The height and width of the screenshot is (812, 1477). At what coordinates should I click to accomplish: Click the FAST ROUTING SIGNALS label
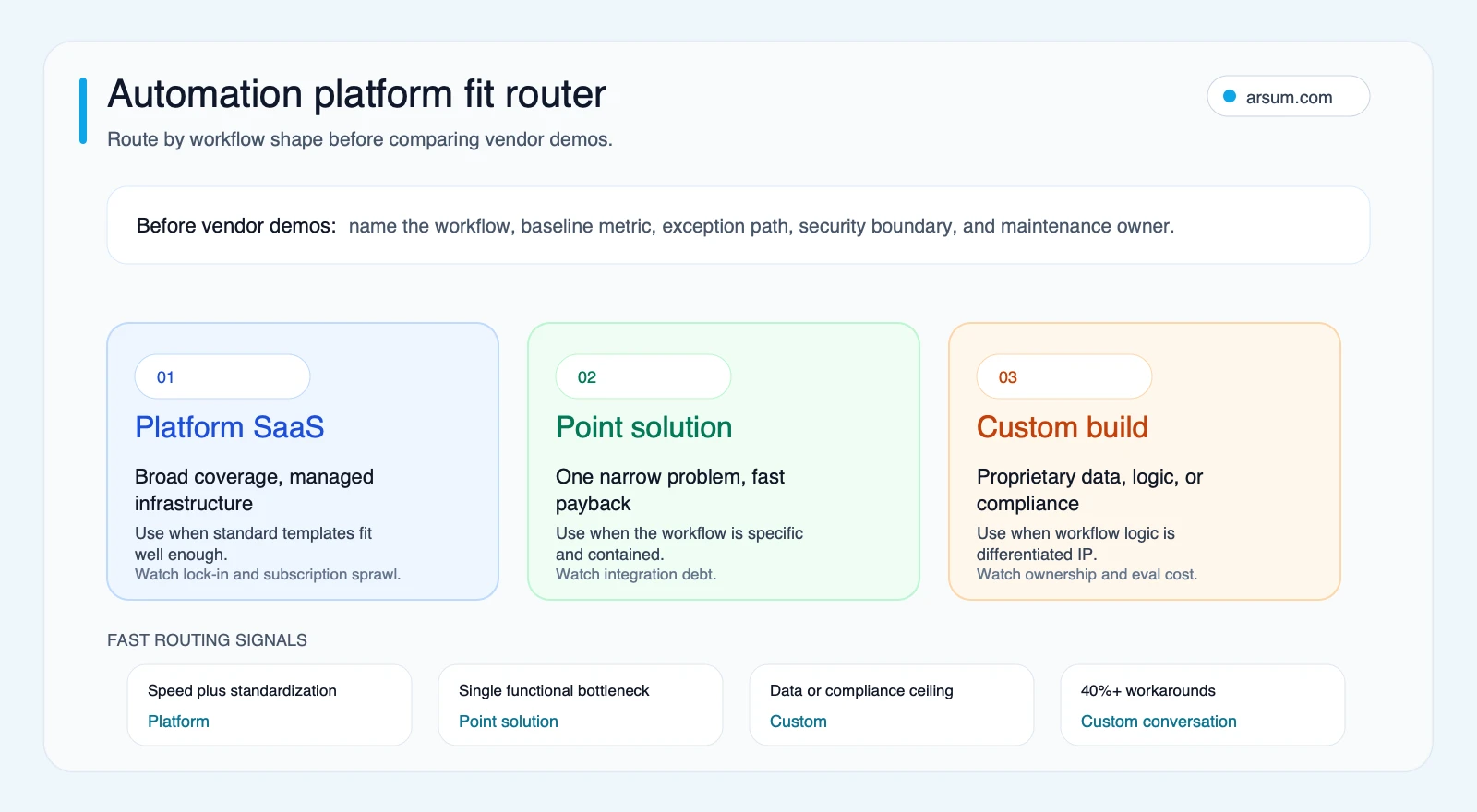tap(207, 640)
